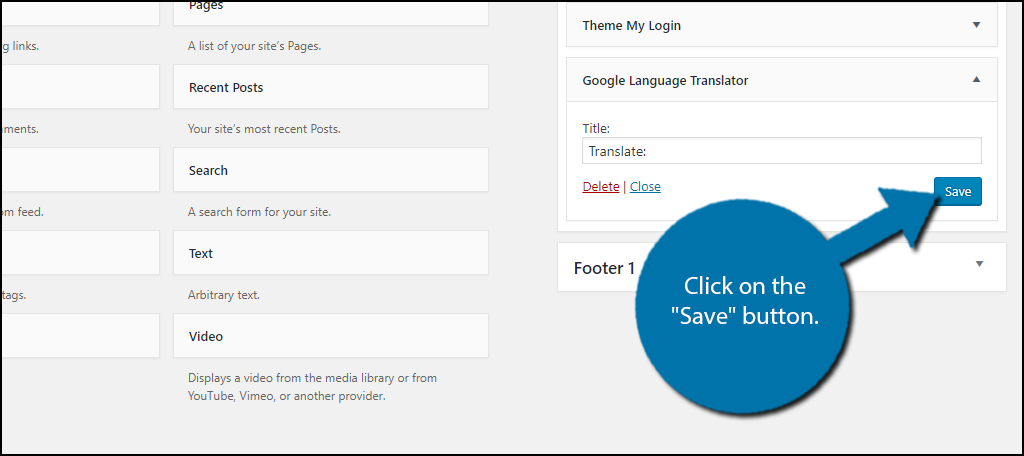Select the Search available widget
This screenshot has height=456, width=1024.
coord(331,170)
